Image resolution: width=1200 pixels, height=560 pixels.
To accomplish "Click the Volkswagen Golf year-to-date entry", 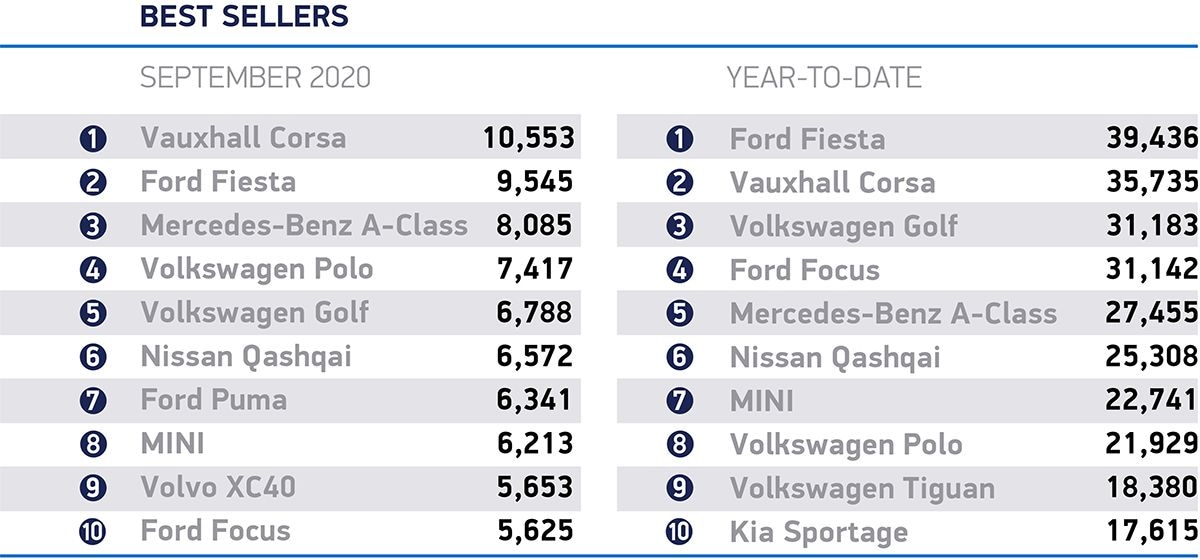I will pos(843,226).
